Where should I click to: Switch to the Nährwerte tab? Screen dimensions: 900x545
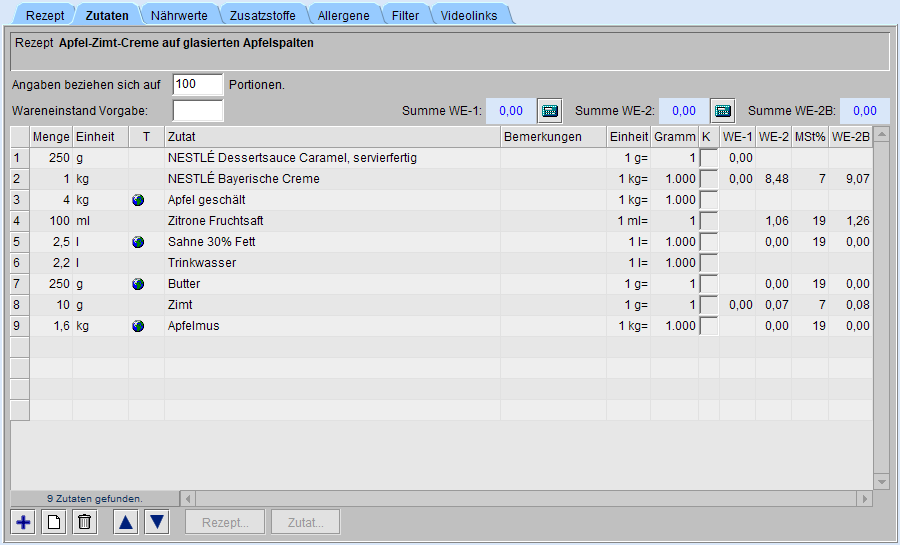[176, 15]
